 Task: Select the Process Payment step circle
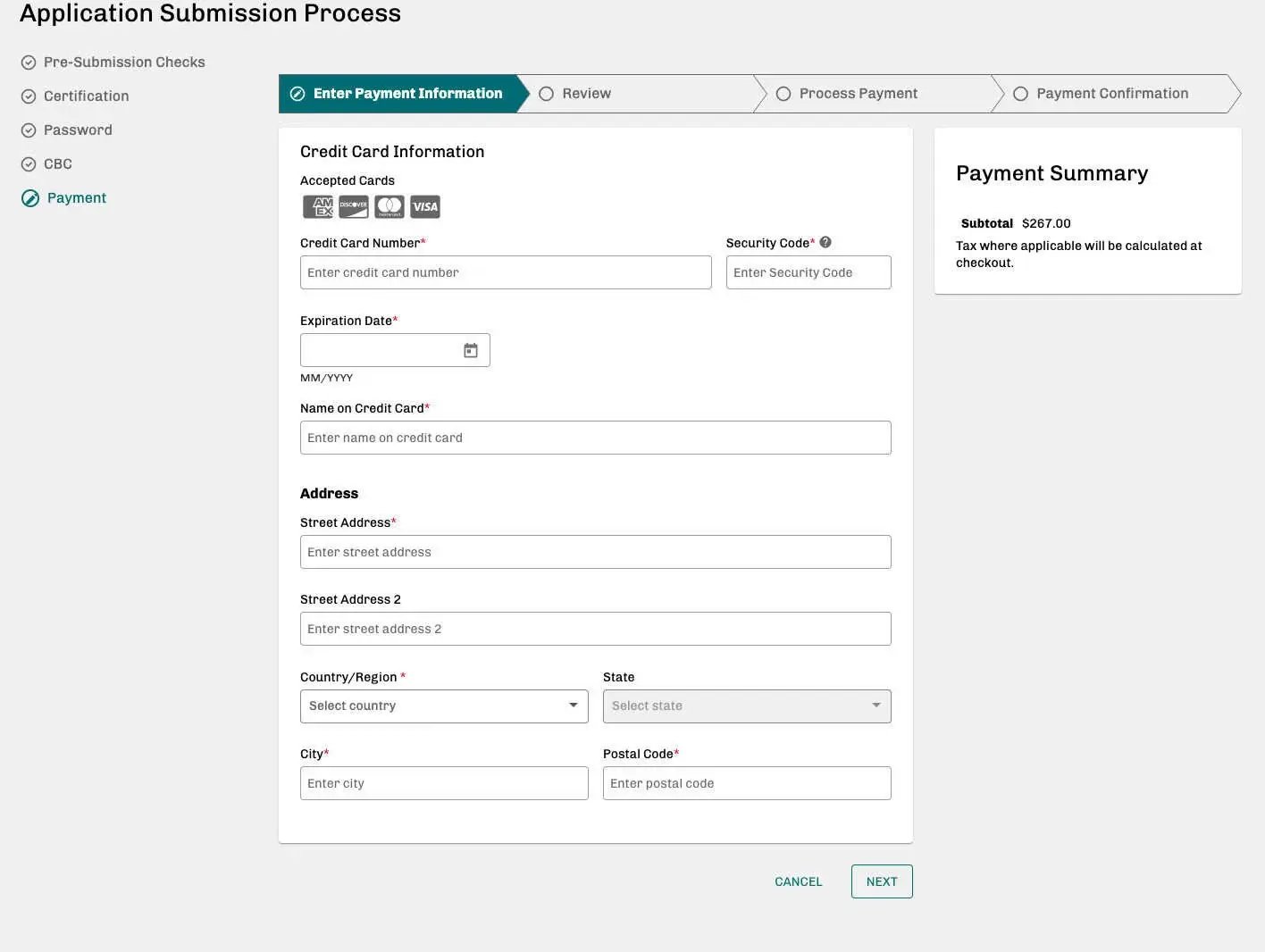point(783,94)
